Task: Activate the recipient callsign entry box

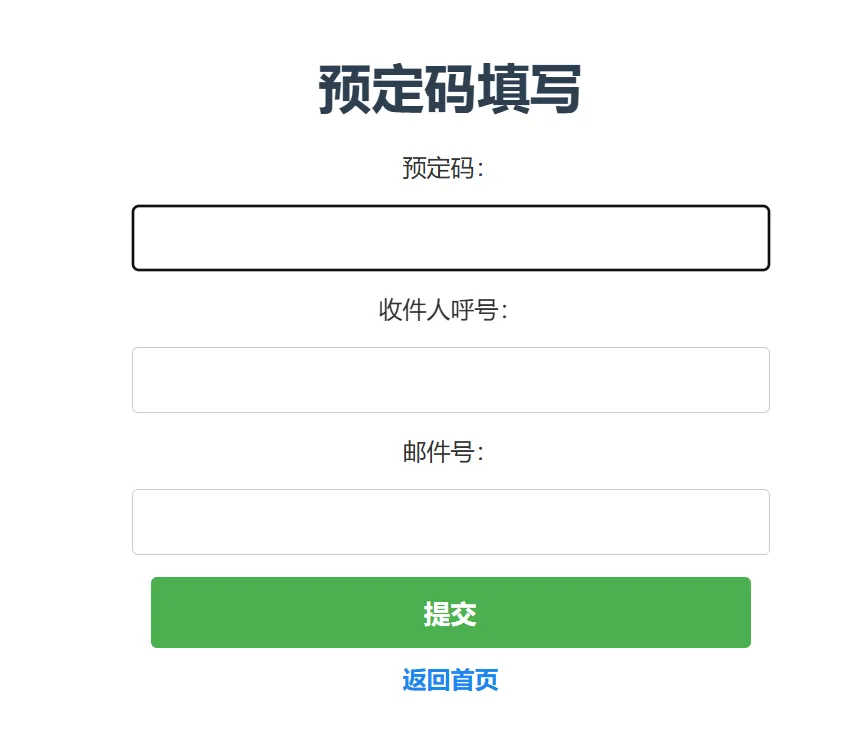Action: 450,380
